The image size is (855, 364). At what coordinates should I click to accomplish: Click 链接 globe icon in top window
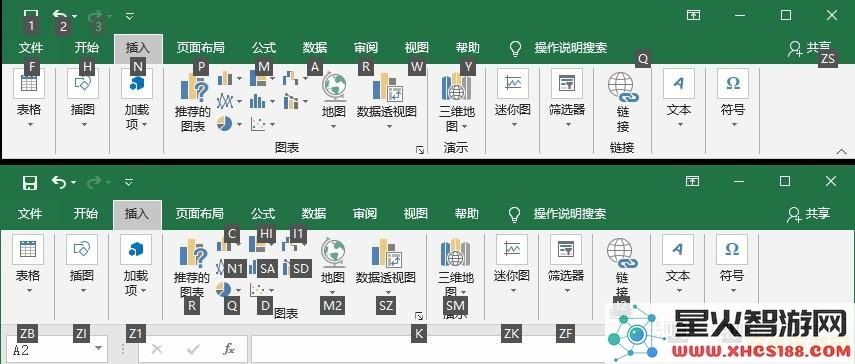point(623,88)
